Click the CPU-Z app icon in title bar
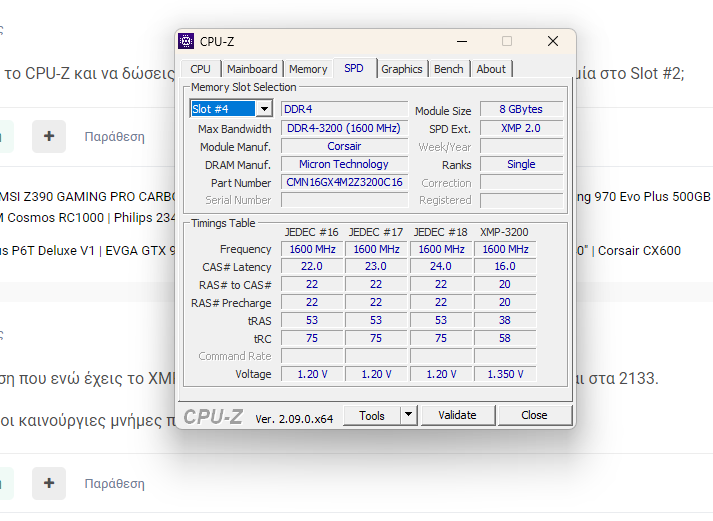The height and width of the screenshot is (521, 713). pyautogui.click(x=186, y=41)
